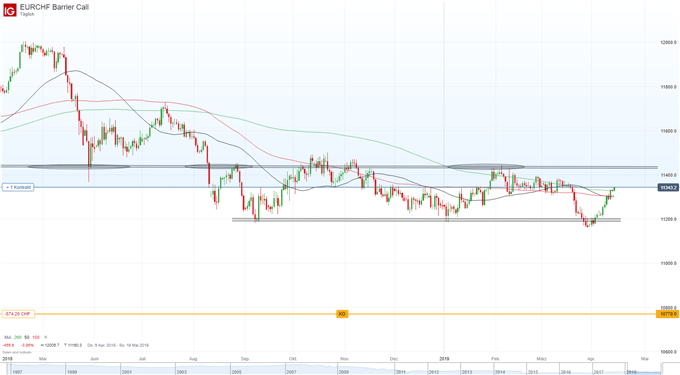Select the KO knock-out marker
Screen dimensions: 680x375
342,314
